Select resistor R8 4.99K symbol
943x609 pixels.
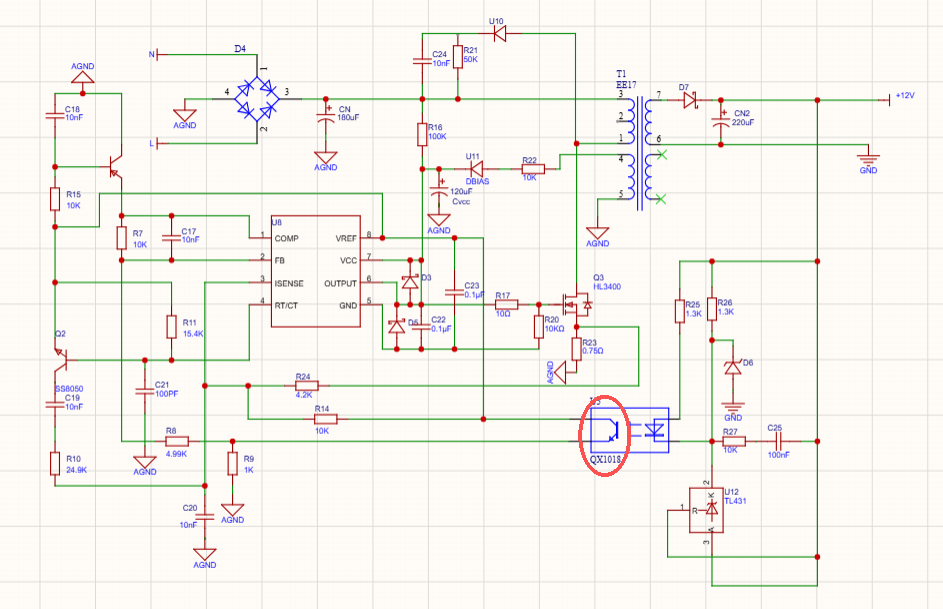tap(177, 441)
